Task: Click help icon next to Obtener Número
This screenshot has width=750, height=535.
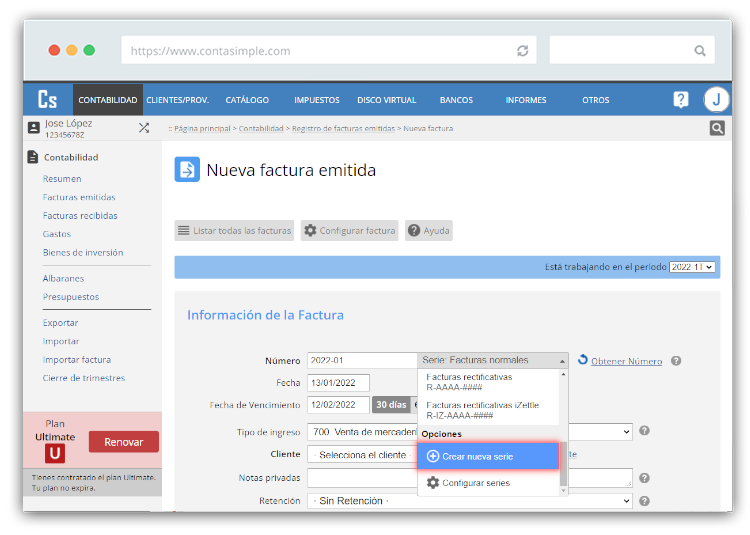Action: click(x=676, y=361)
